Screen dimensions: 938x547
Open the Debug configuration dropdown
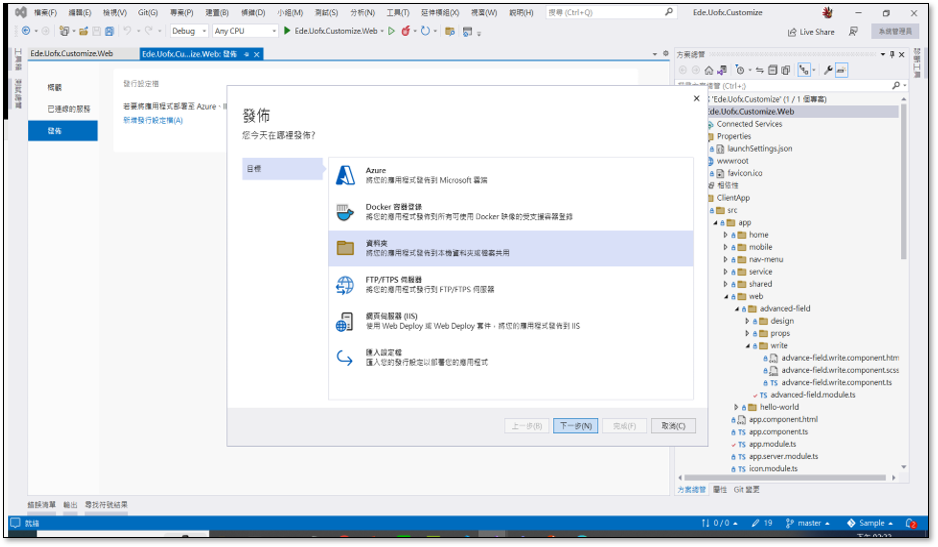pos(188,31)
